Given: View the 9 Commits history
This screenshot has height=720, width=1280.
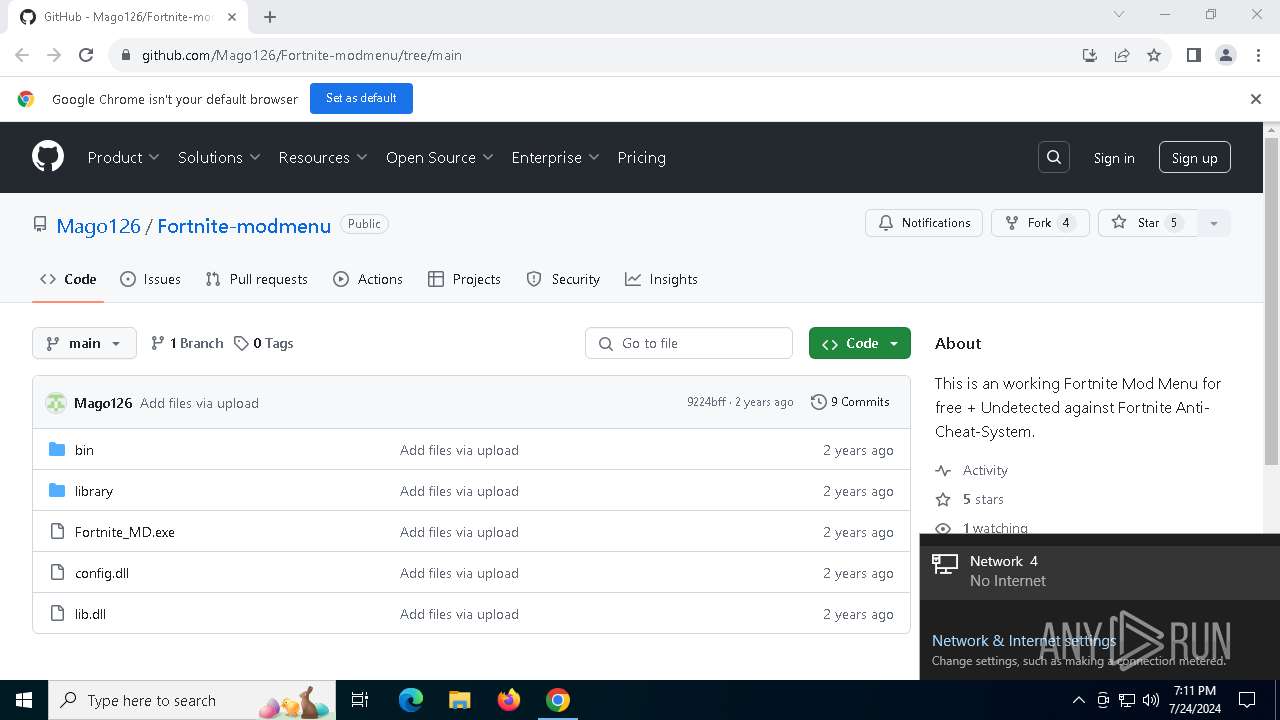Looking at the screenshot, I should [850, 402].
